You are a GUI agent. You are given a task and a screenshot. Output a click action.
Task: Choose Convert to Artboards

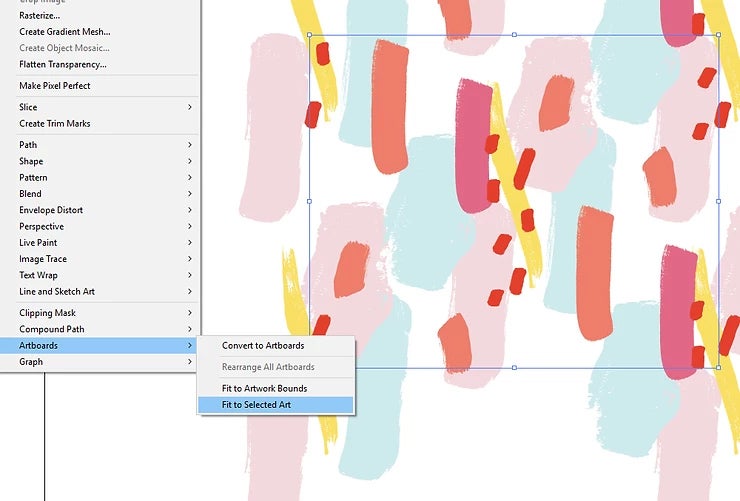click(276, 345)
